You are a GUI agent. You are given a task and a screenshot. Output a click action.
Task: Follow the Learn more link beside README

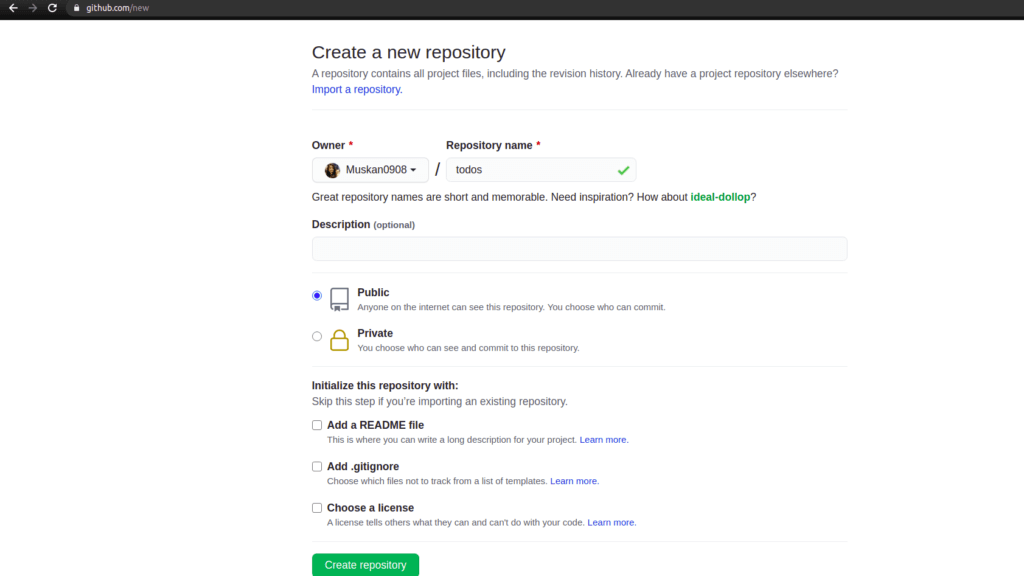tap(603, 439)
